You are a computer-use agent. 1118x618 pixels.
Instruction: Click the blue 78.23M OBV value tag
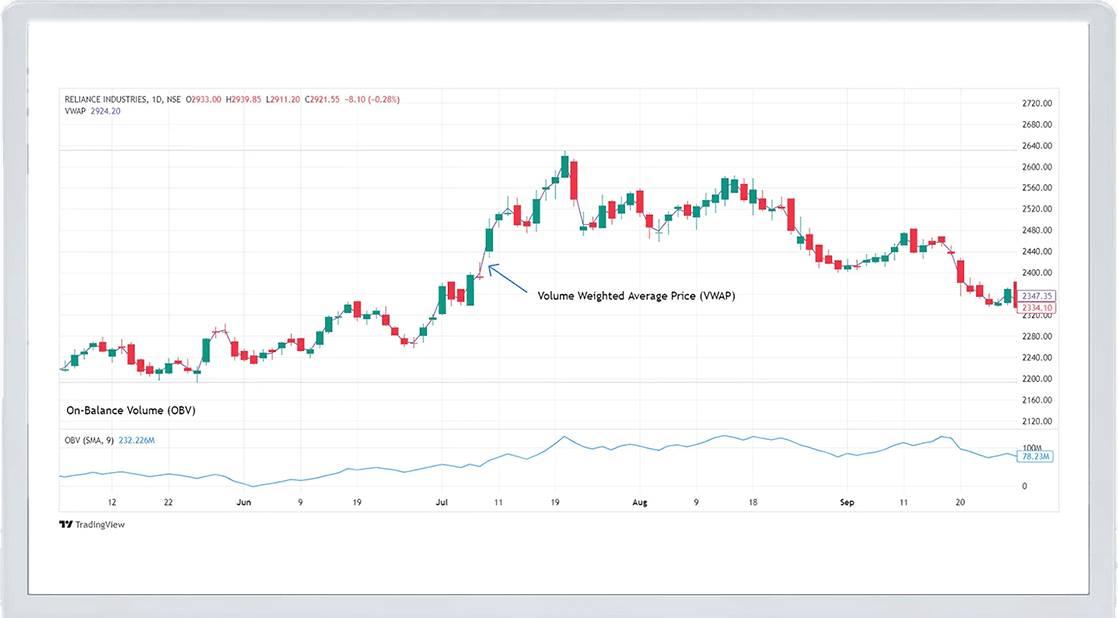[x=1036, y=456]
